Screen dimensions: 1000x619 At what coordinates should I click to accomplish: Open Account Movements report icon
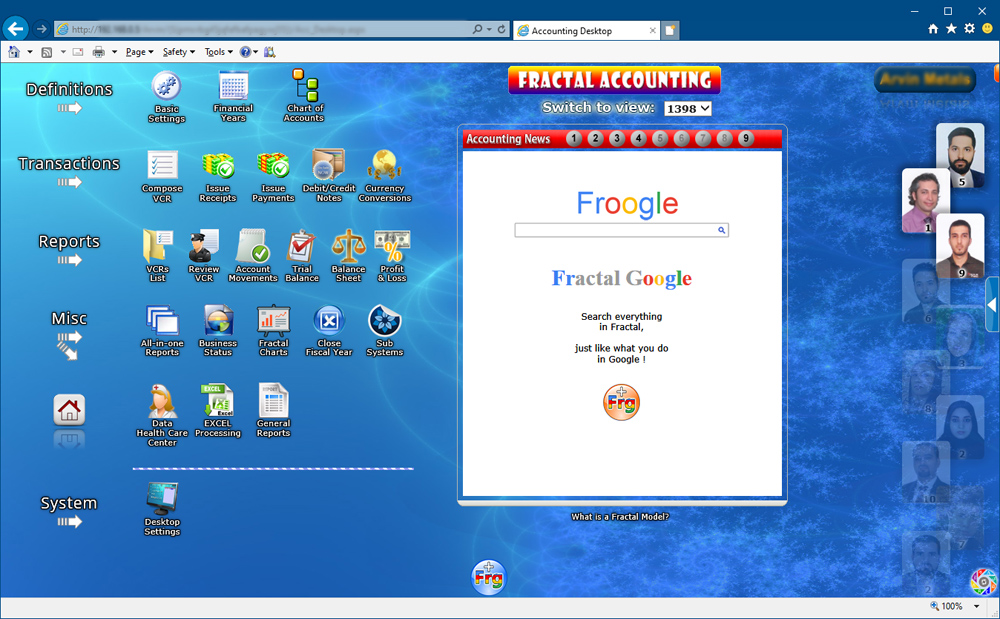tap(253, 246)
